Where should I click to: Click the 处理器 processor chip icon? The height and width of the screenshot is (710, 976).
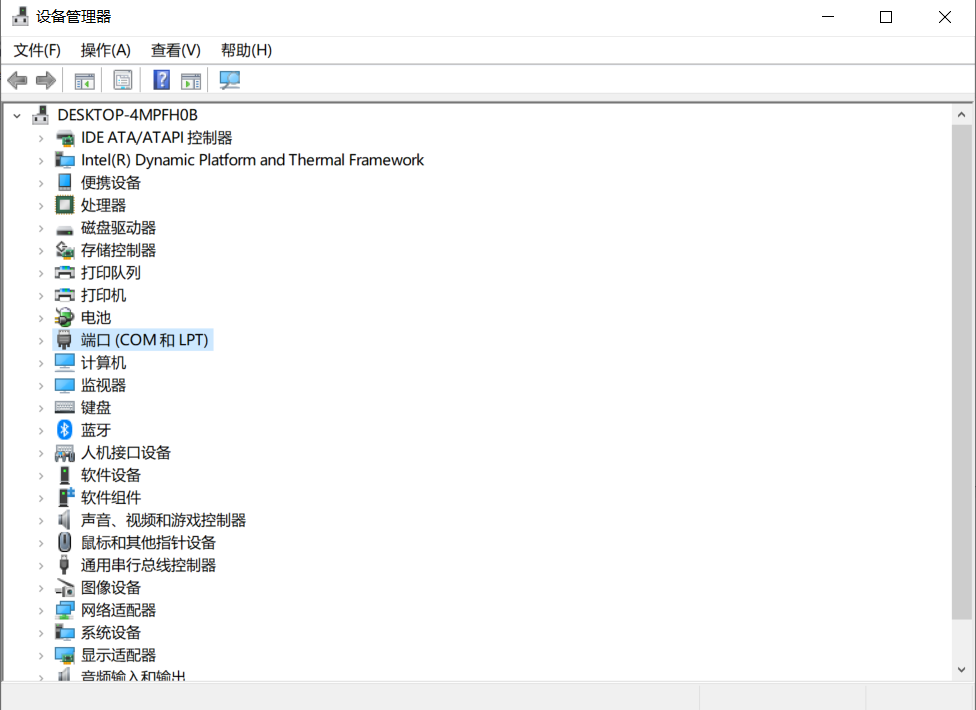pyautogui.click(x=65, y=205)
